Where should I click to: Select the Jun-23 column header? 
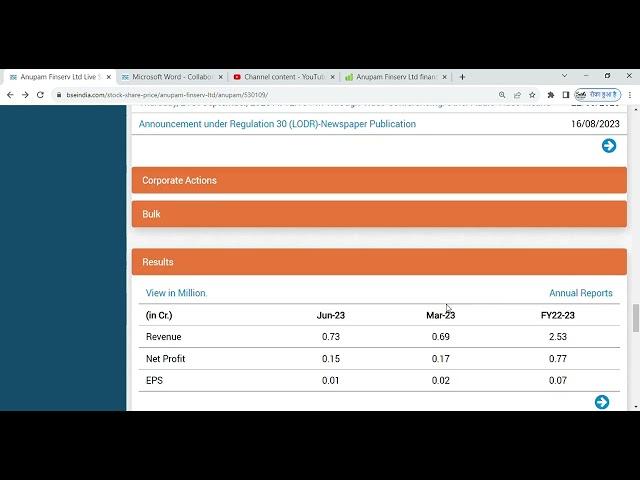(x=331, y=316)
